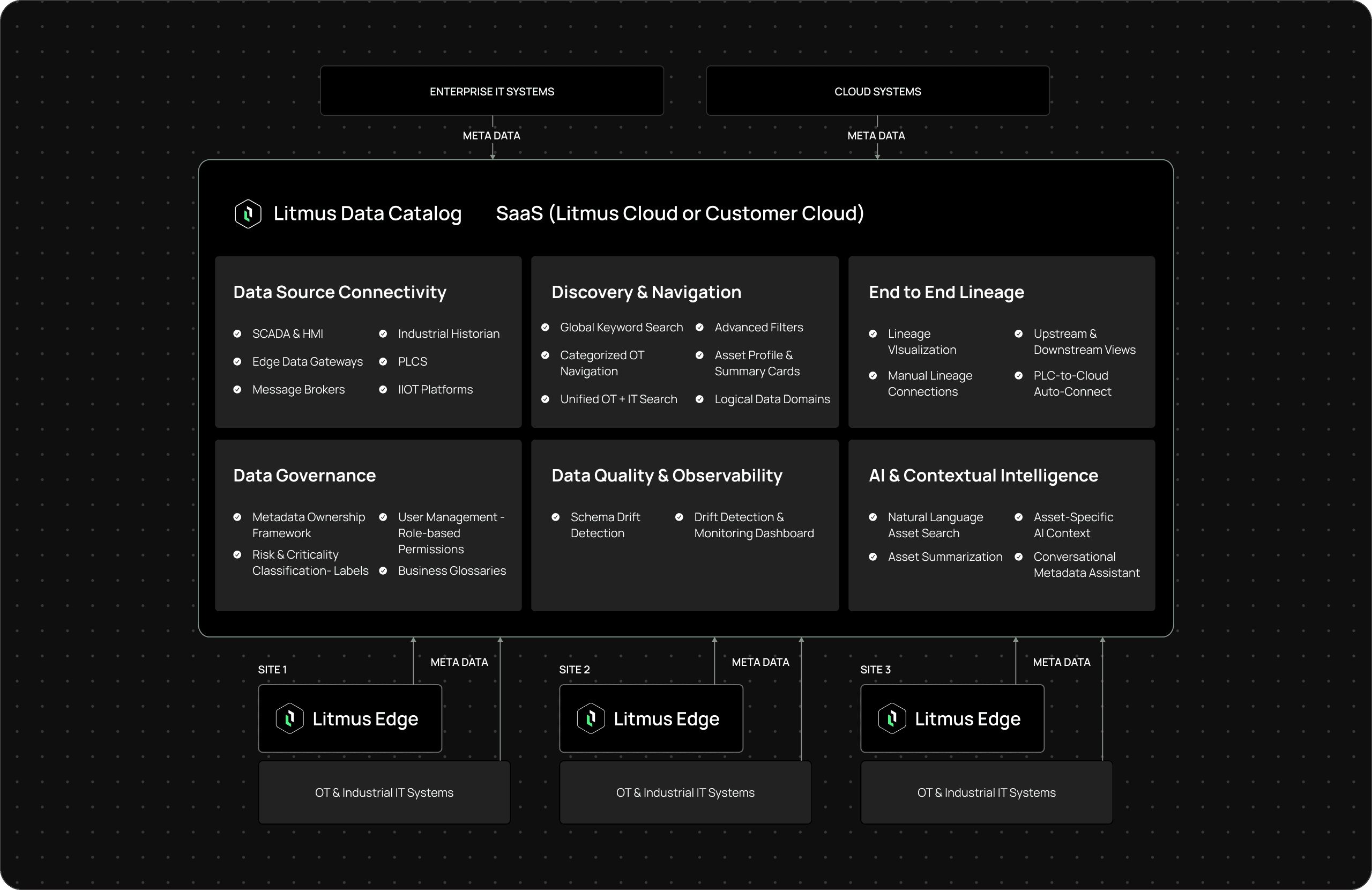Click the checkmark icon beside Schema Drift Detection

(556, 517)
